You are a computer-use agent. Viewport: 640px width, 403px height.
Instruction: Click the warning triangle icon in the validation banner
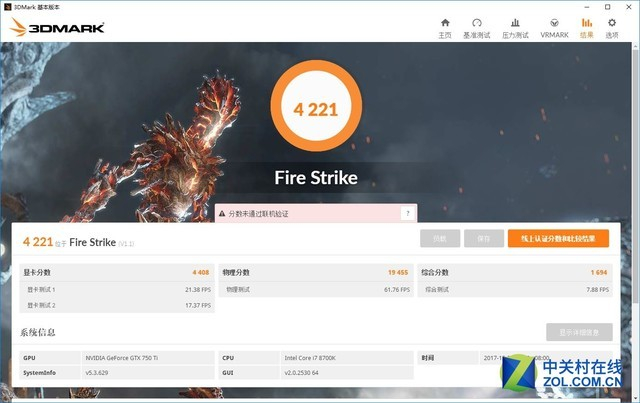[222, 214]
